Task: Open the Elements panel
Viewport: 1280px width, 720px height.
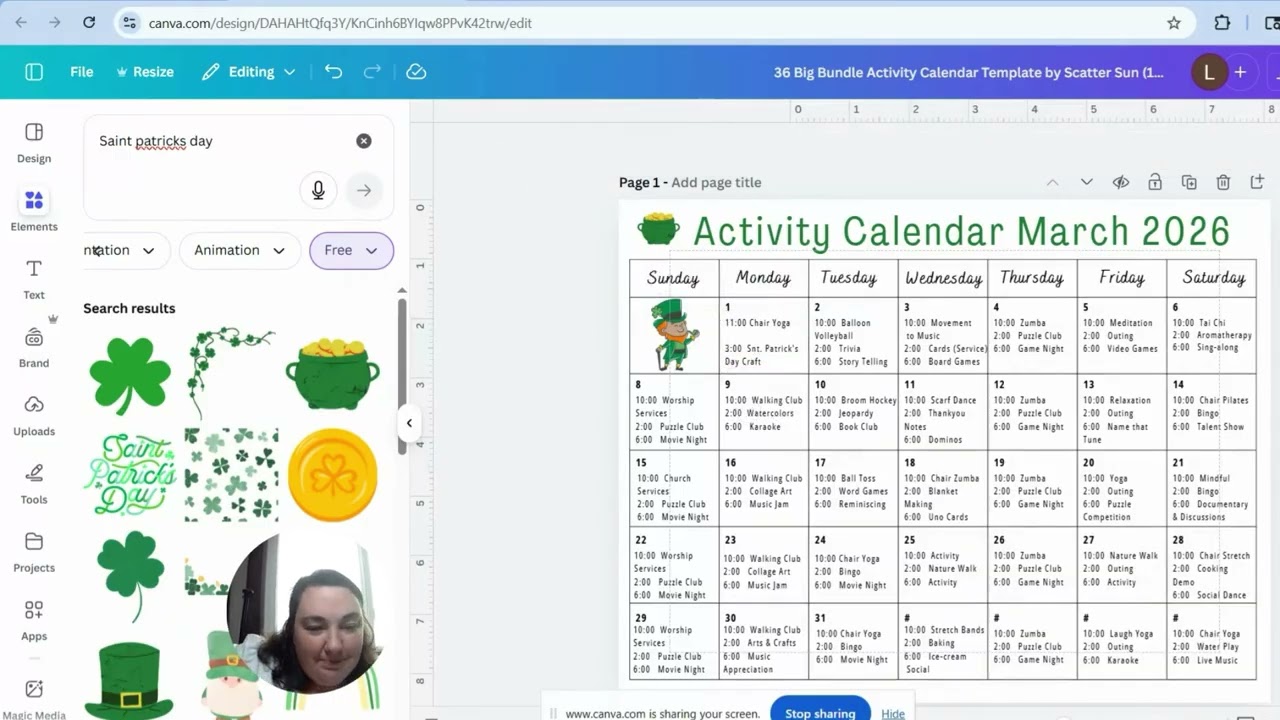Action: coord(34,211)
